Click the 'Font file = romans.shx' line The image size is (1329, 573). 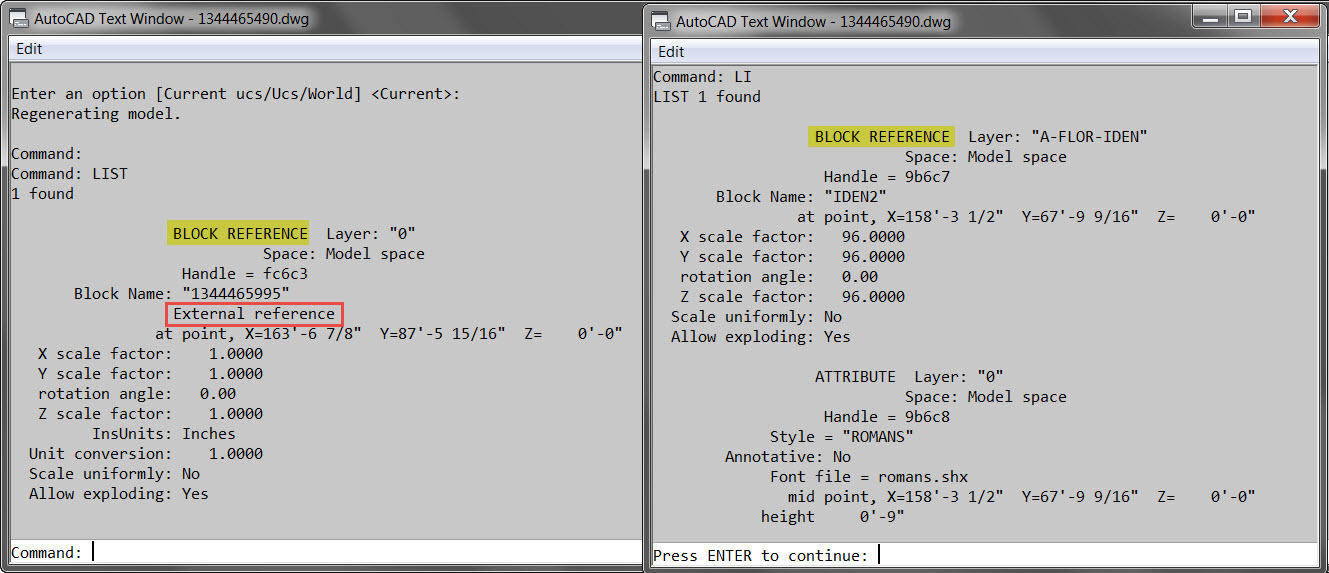(x=869, y=477)
